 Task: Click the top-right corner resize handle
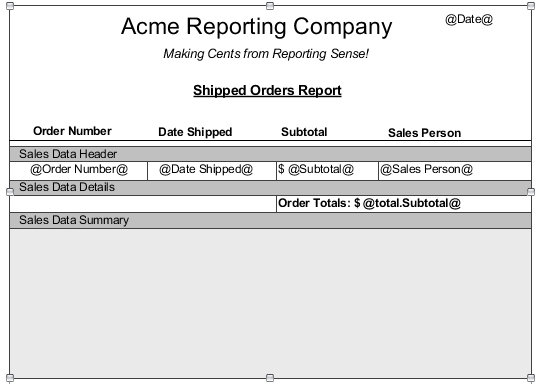coord(531,6)
